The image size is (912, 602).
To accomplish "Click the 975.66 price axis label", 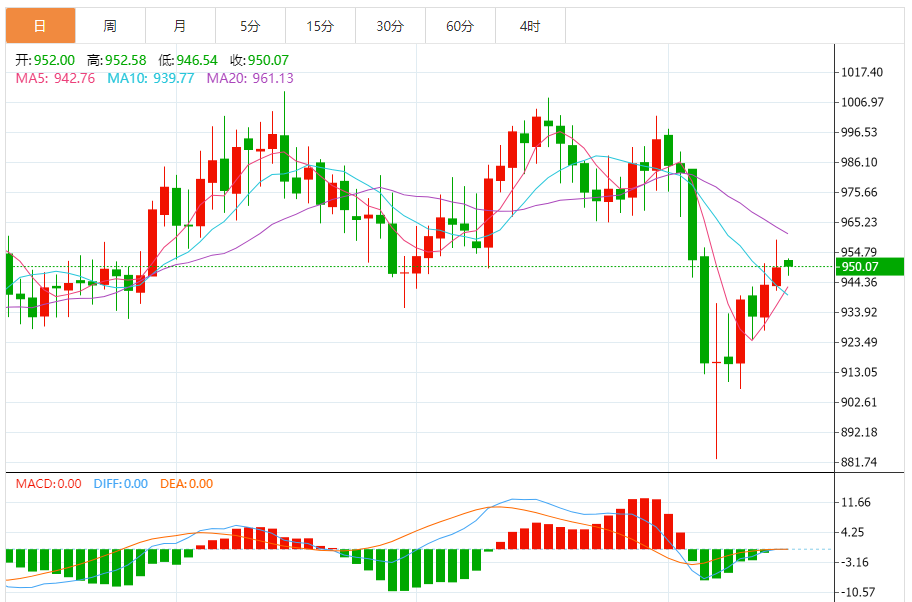I will click(859, 193).
